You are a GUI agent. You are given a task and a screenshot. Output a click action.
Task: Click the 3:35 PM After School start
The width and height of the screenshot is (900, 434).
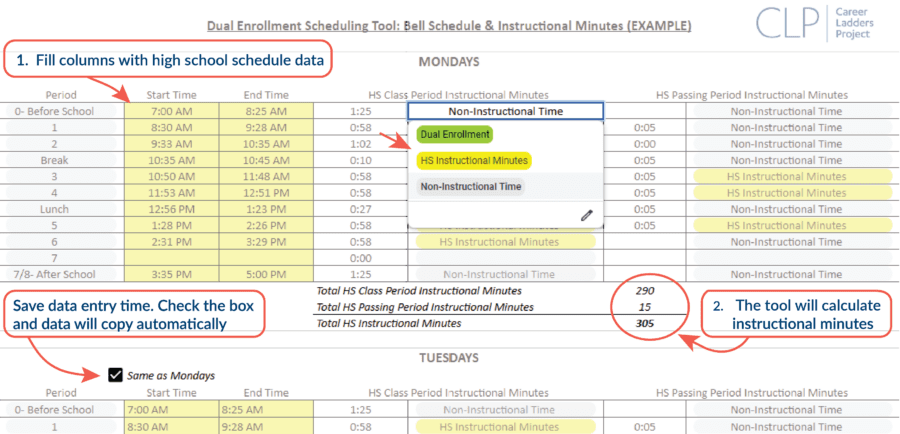(172, 274)
